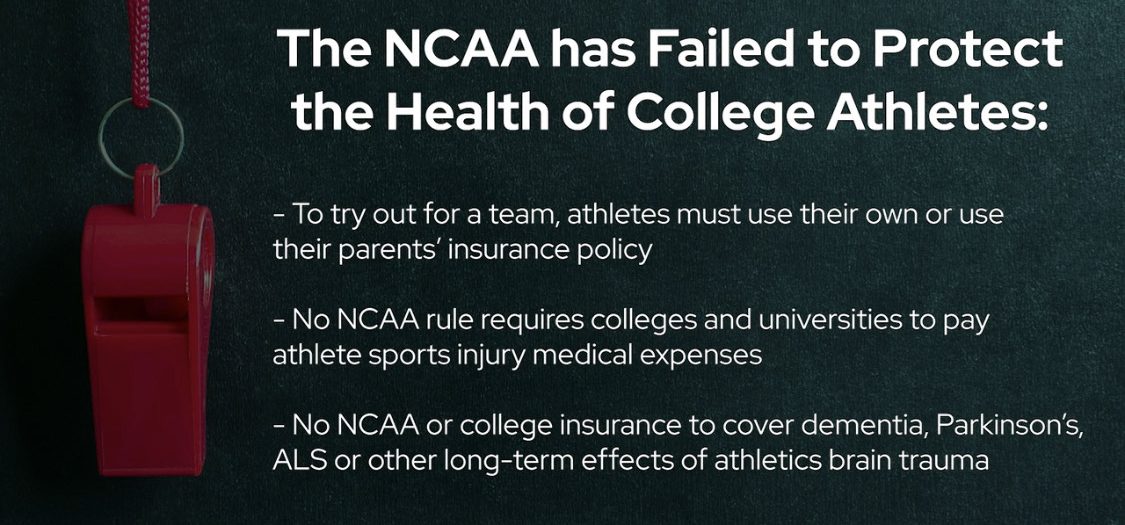Click the red whistle body
The image size is (1125, 525).
(x=145, y=380)
